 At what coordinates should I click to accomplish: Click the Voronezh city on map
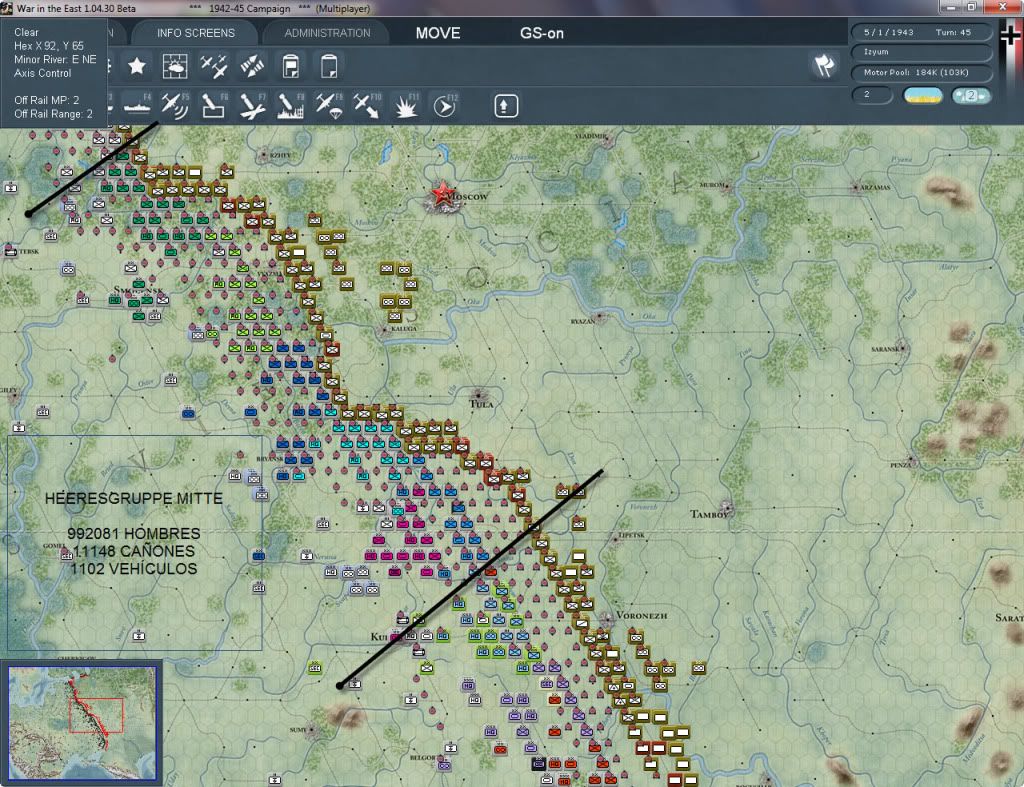(x=607, y=617)
